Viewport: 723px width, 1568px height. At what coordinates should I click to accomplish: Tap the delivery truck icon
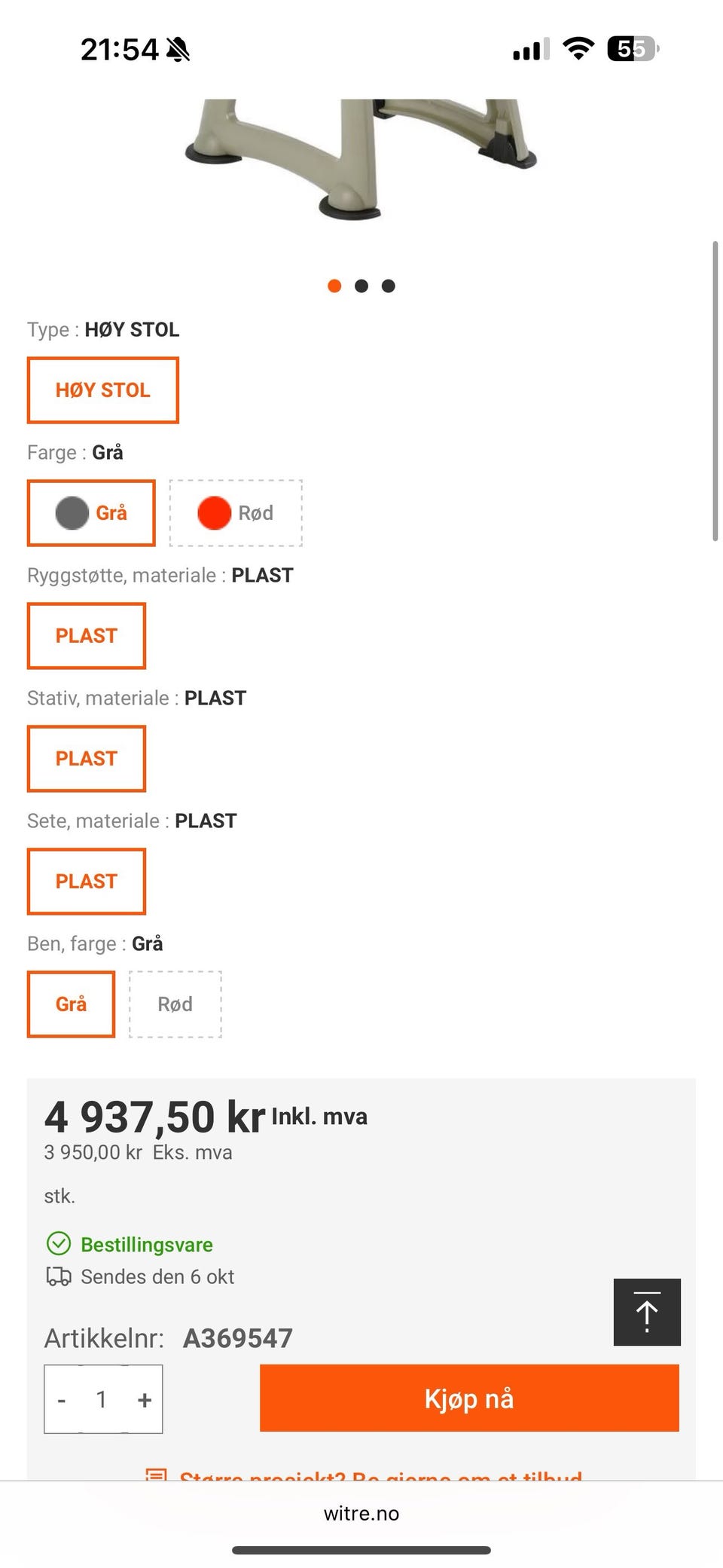coord(59,1276)
